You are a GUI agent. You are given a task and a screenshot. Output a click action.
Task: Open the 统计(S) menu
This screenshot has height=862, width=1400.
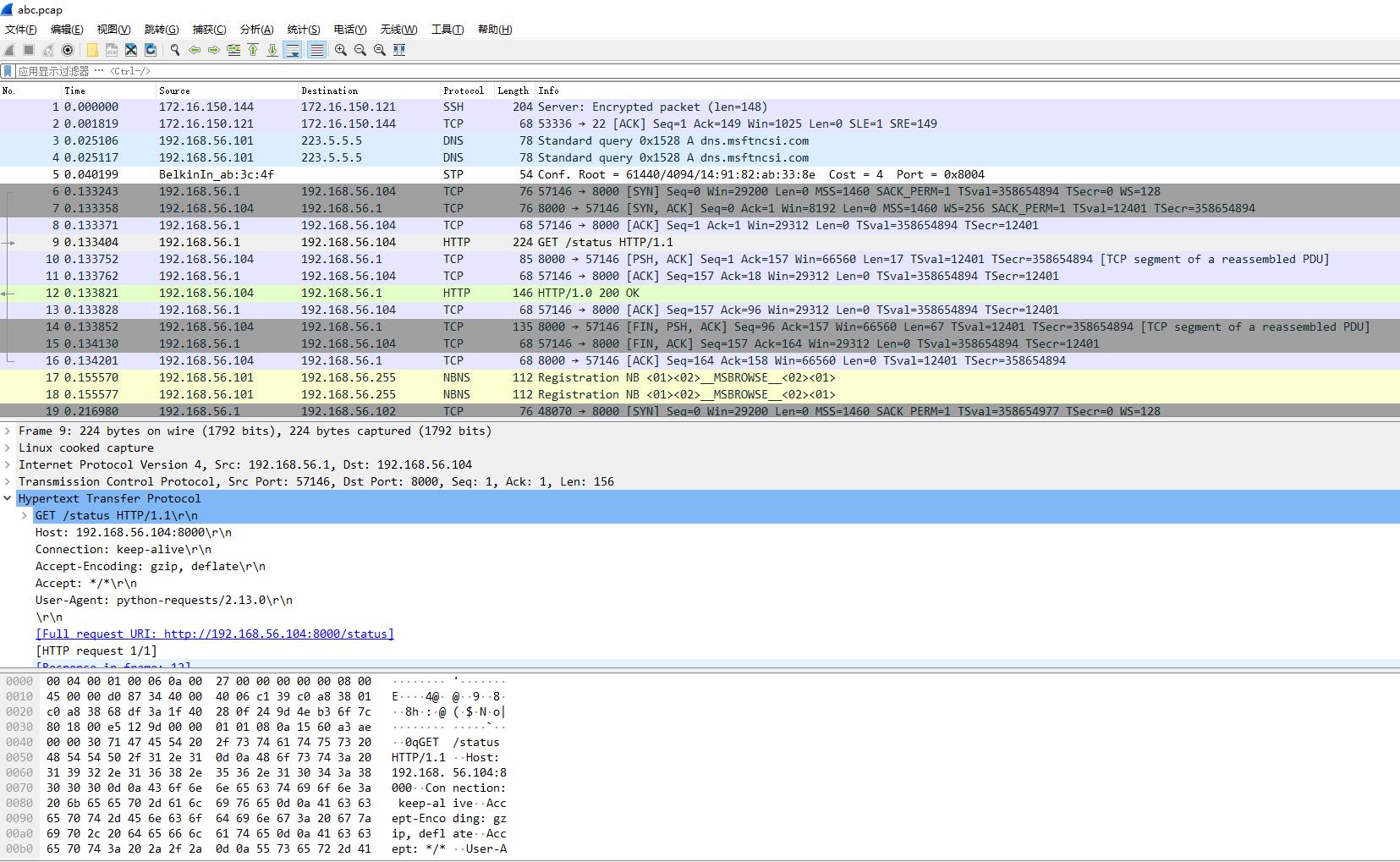click(x=303, y=29)
